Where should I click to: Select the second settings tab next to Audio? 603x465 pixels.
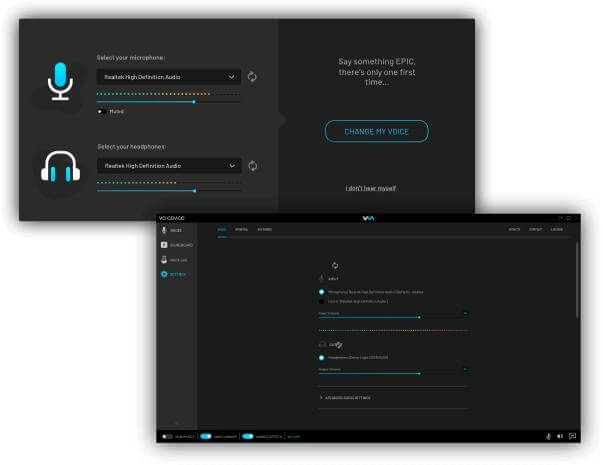click(x=242, y=230)
